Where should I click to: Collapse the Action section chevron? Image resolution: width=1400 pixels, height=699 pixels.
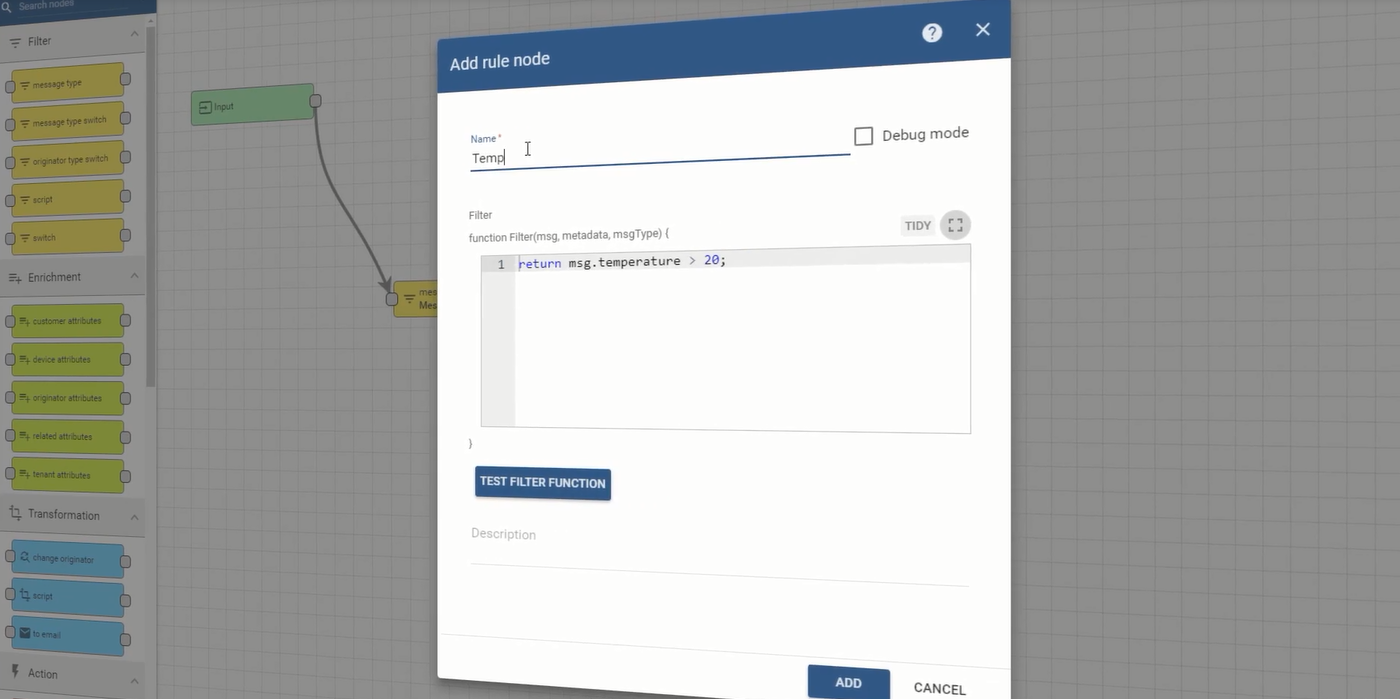[134, 679]
